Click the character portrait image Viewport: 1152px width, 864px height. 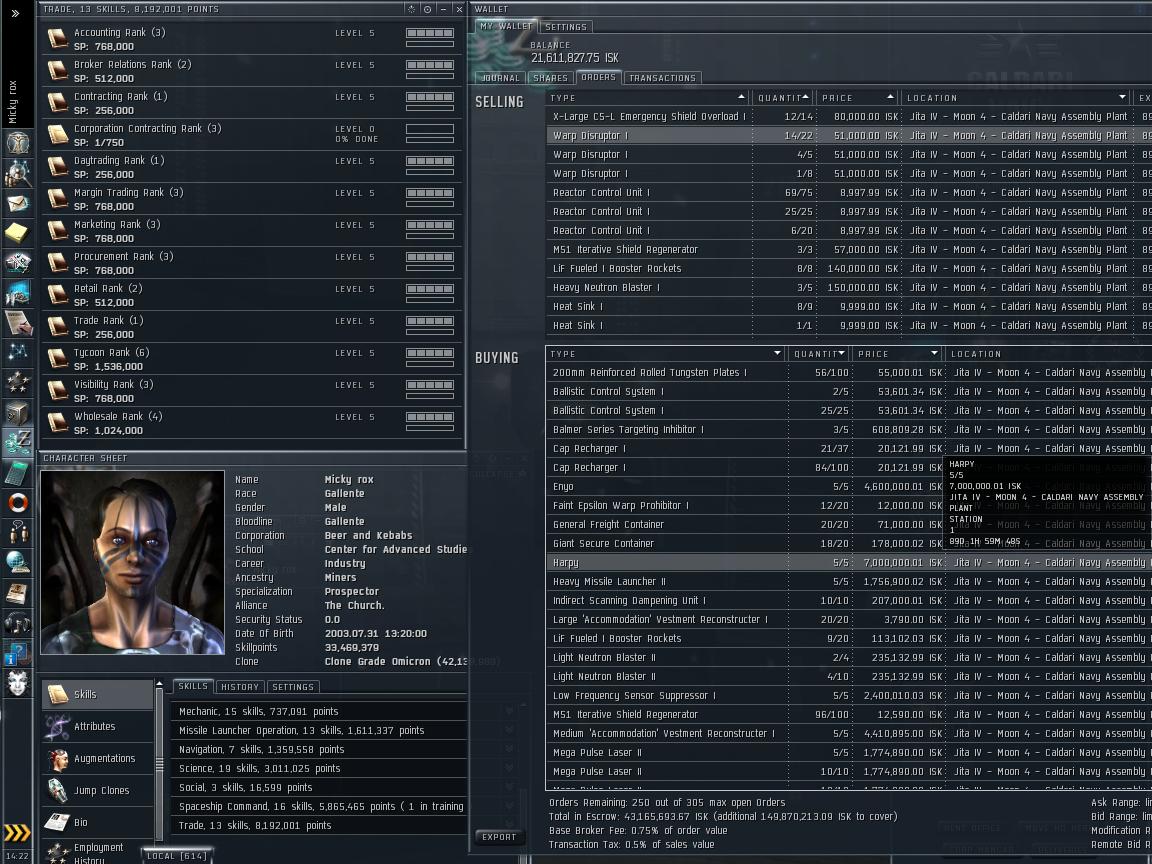point(132,562)
